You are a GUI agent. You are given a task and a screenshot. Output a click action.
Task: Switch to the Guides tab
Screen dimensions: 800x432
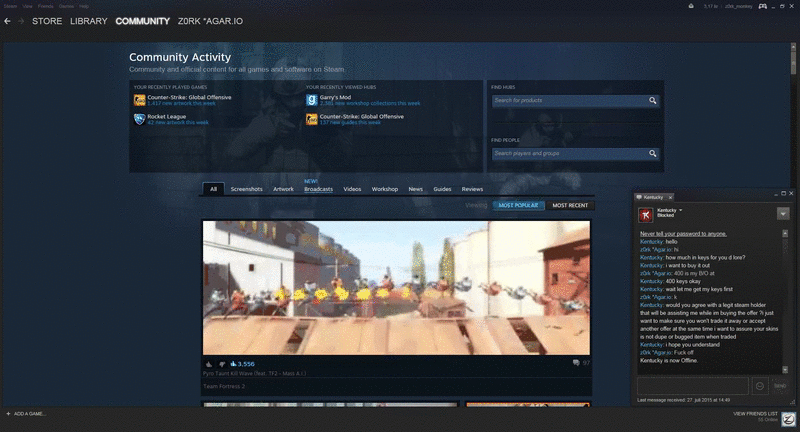click(x=442, y=189)
